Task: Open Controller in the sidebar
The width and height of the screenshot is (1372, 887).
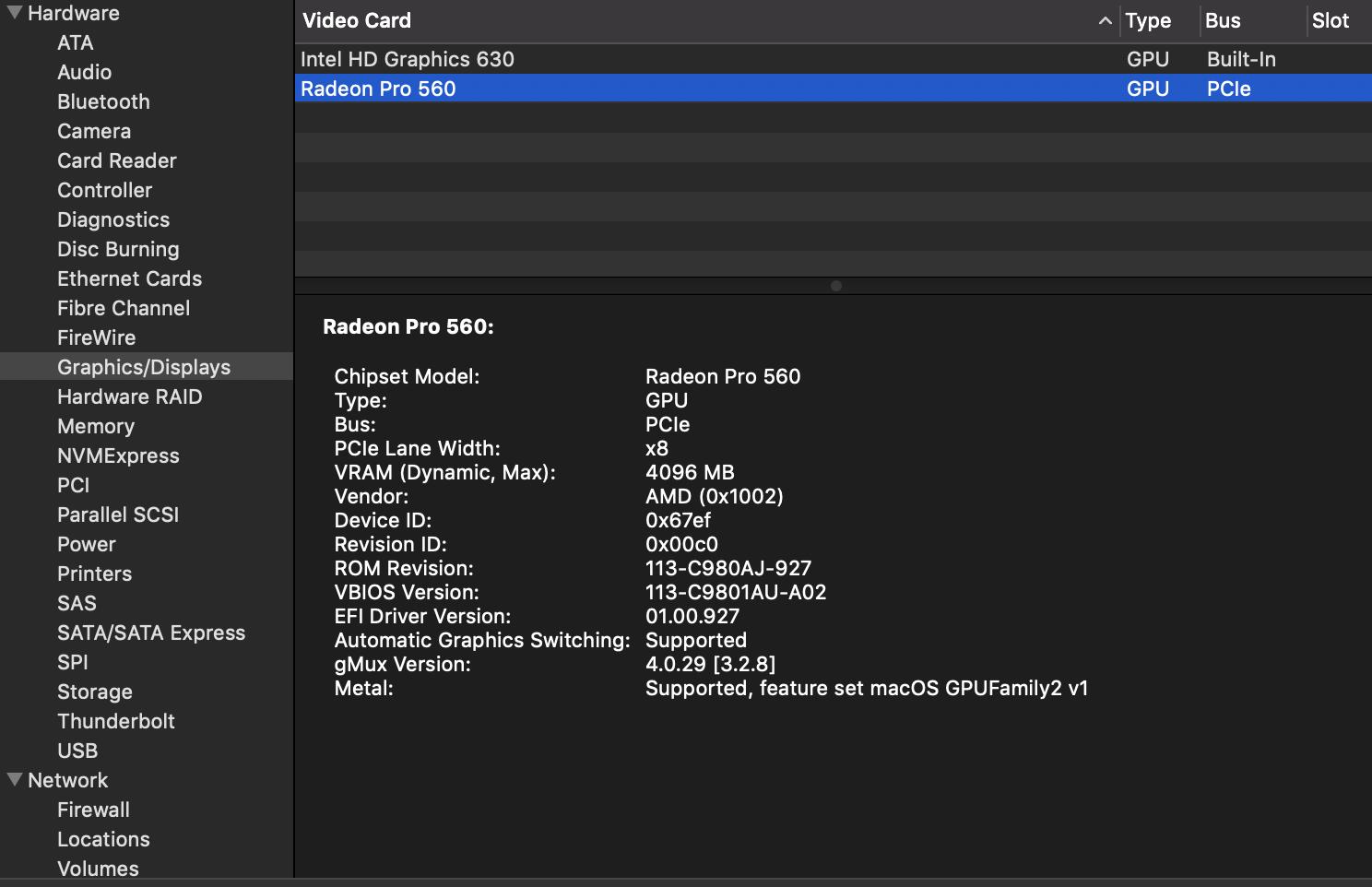Action: [x=105, y=190]
